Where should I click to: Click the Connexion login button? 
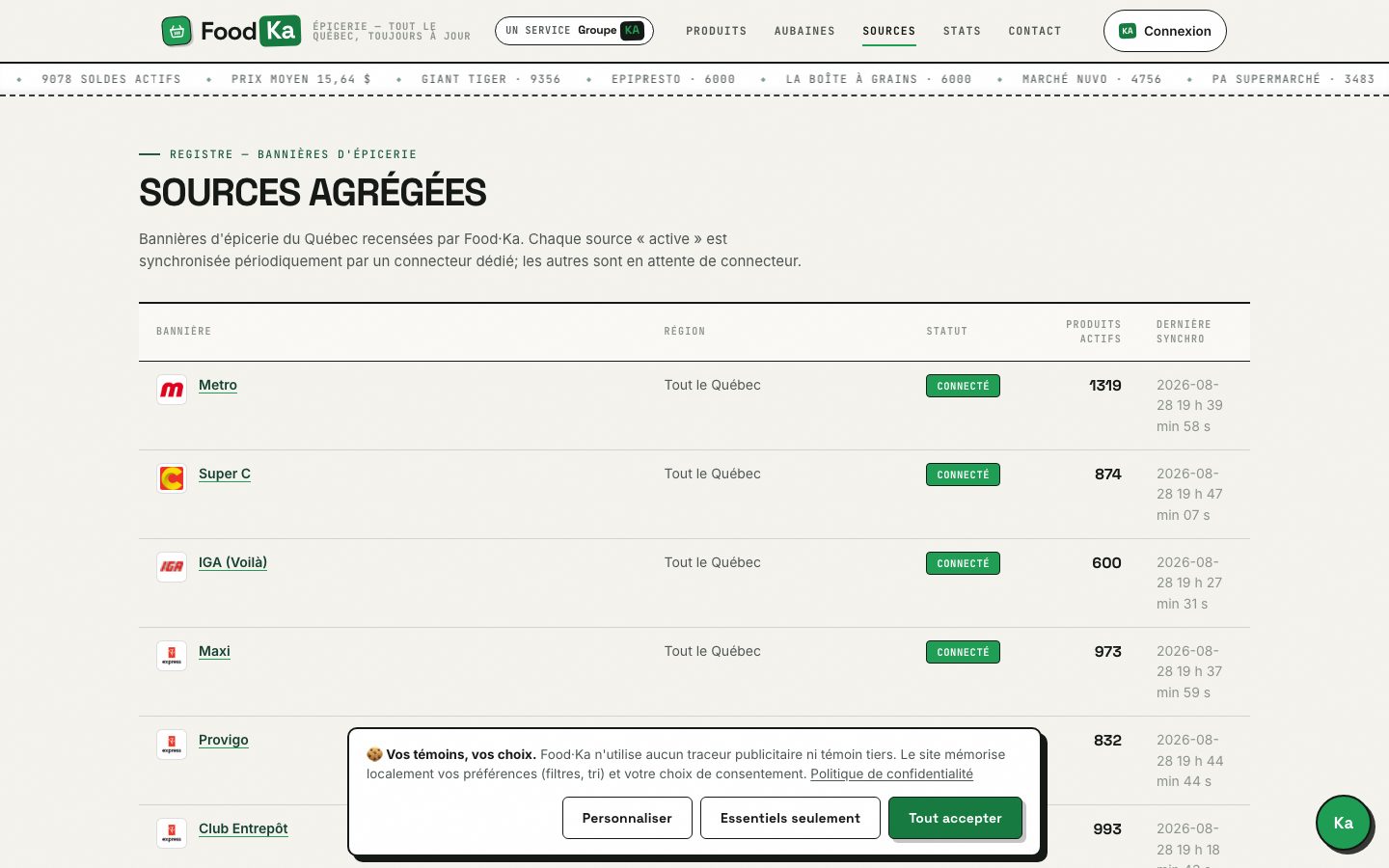[x=1165, y=31]
